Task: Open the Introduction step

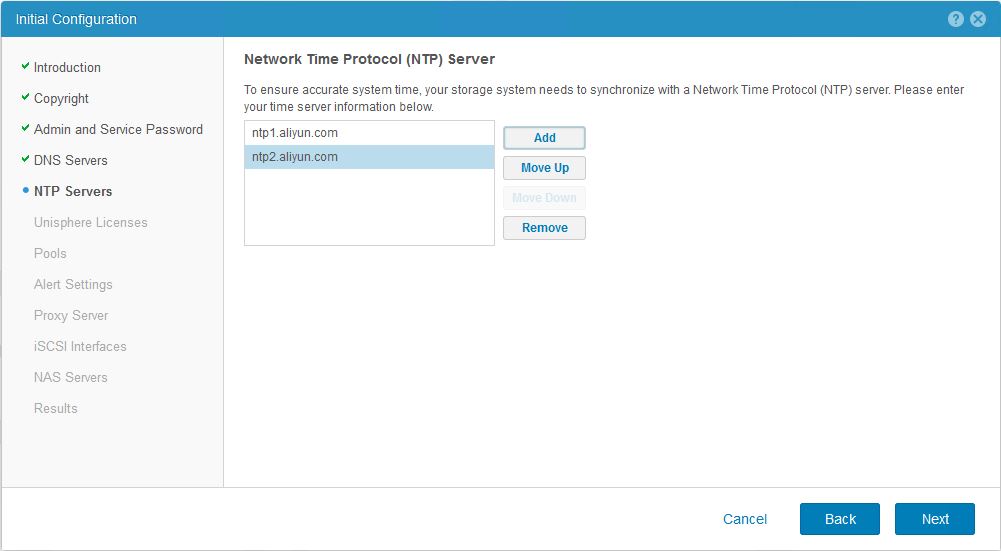Action: (67, 67)
